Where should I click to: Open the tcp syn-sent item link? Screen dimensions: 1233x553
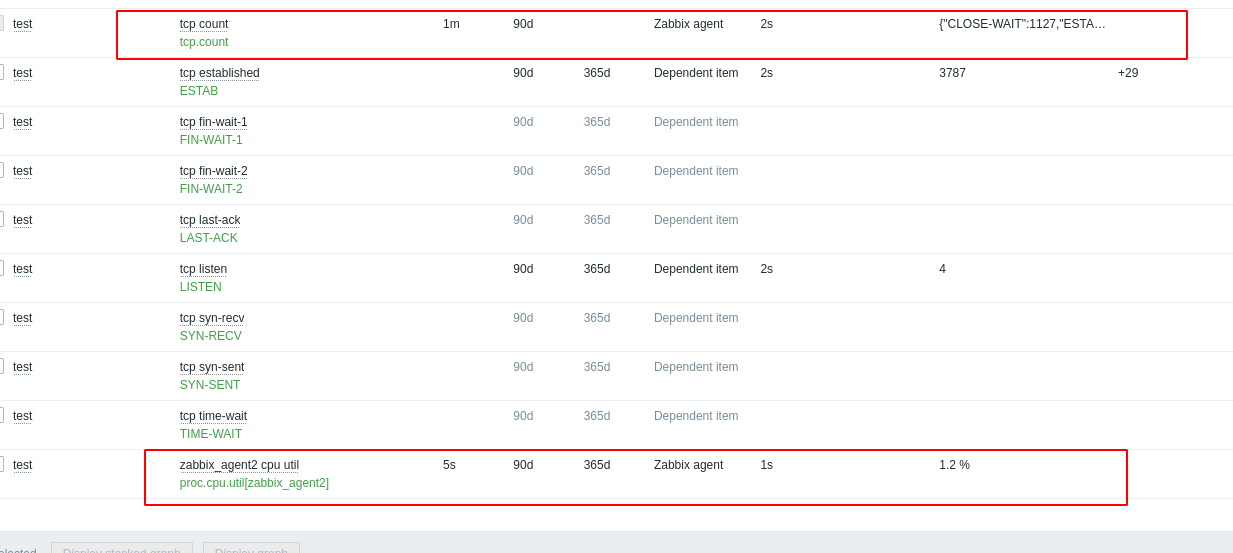pos(212,367)
